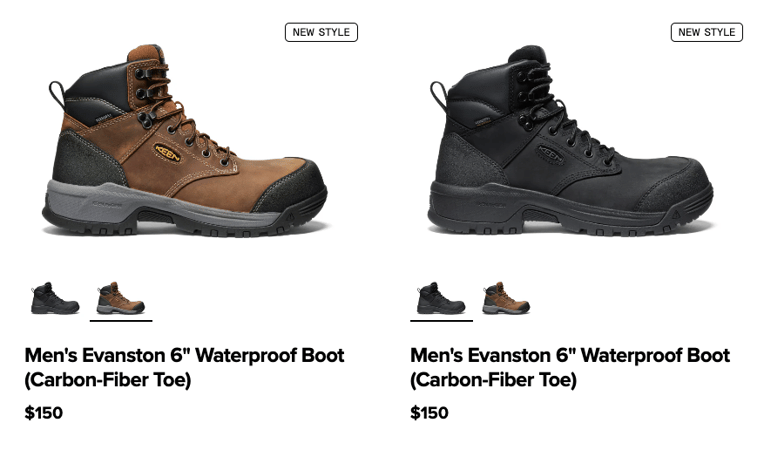Select the underlined black swatch under black boot
This screenshot has height=450, width=764.
point(441,298)
